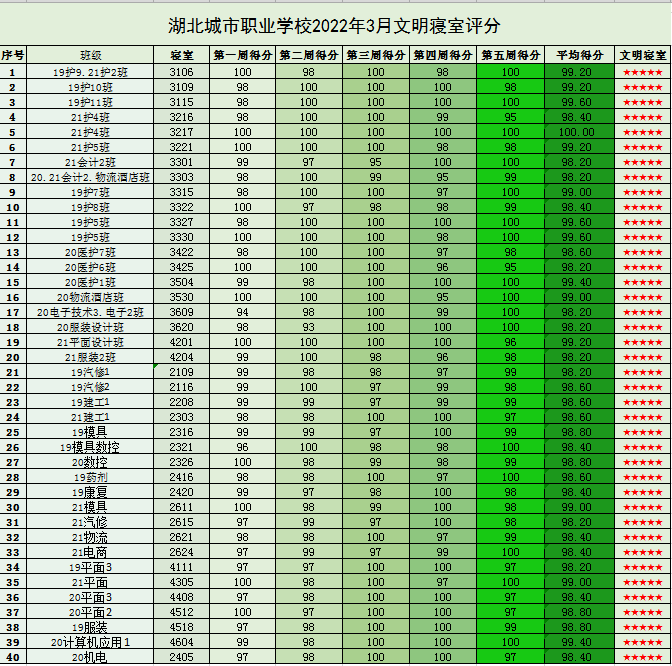Select class cell 19建工1
Screen dimensions: 672x666
90,402
